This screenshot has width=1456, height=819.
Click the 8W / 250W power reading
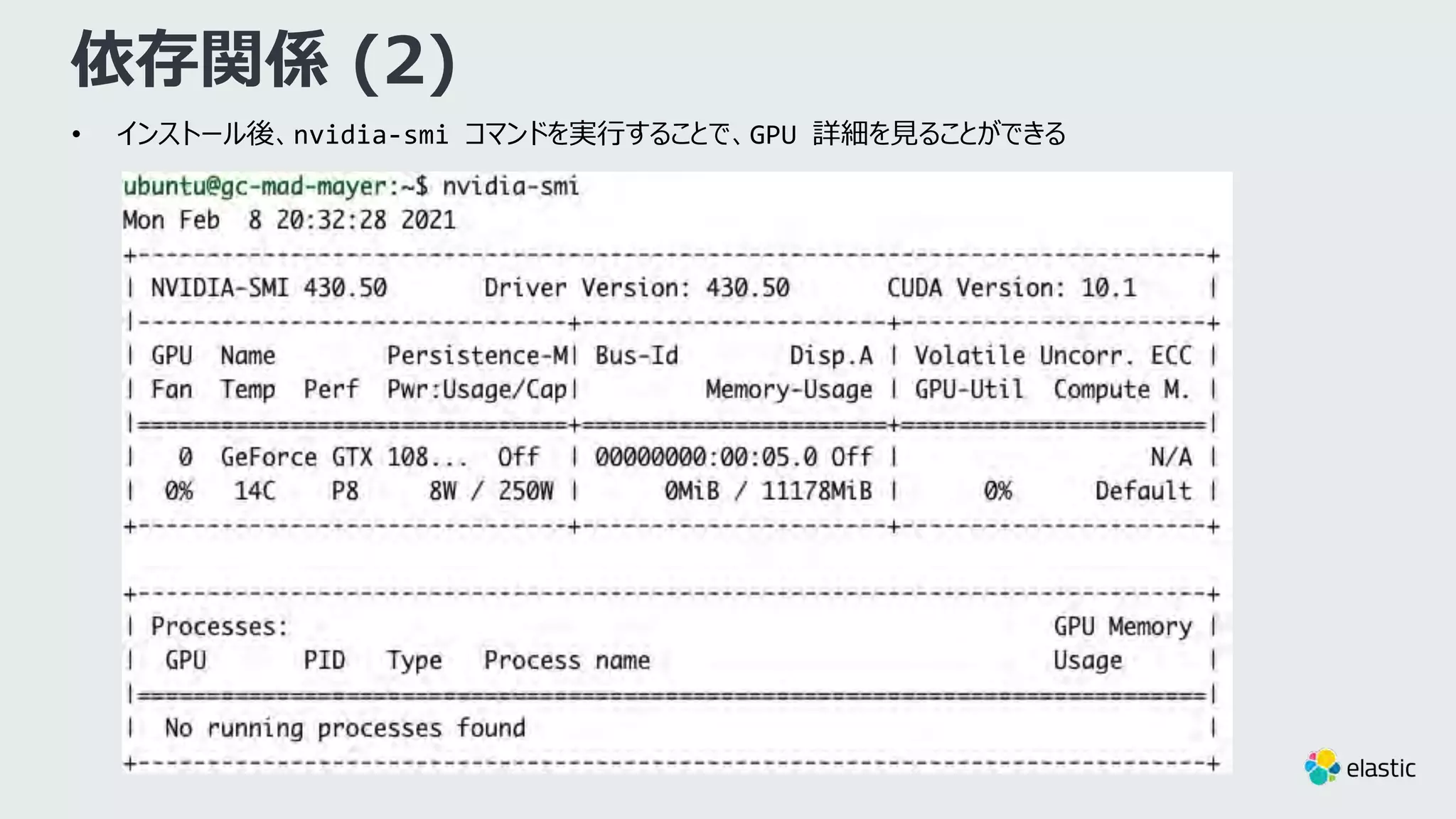(491, 491)
